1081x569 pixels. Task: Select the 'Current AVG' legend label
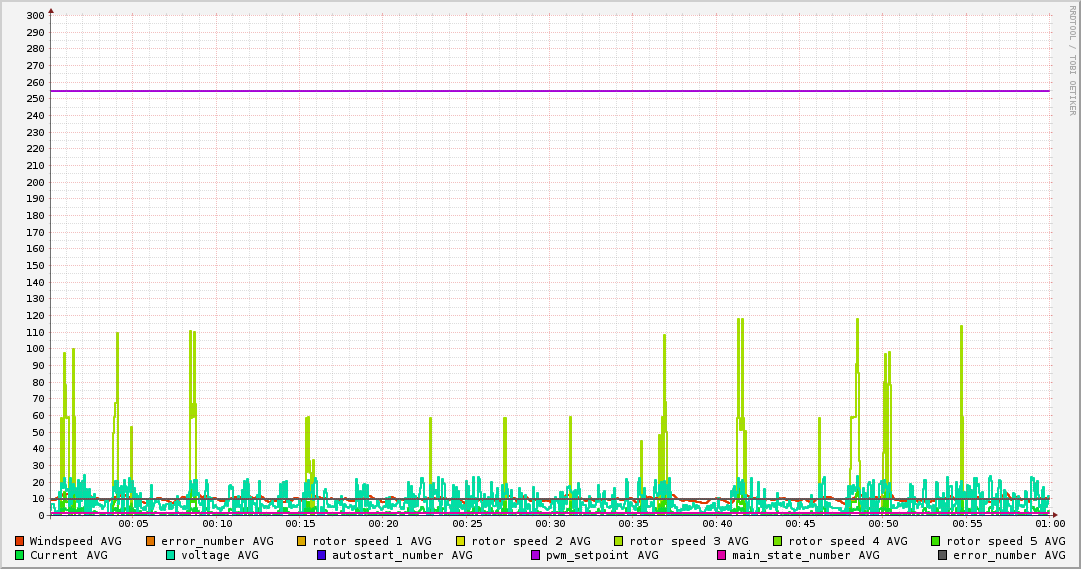(68, 555)
